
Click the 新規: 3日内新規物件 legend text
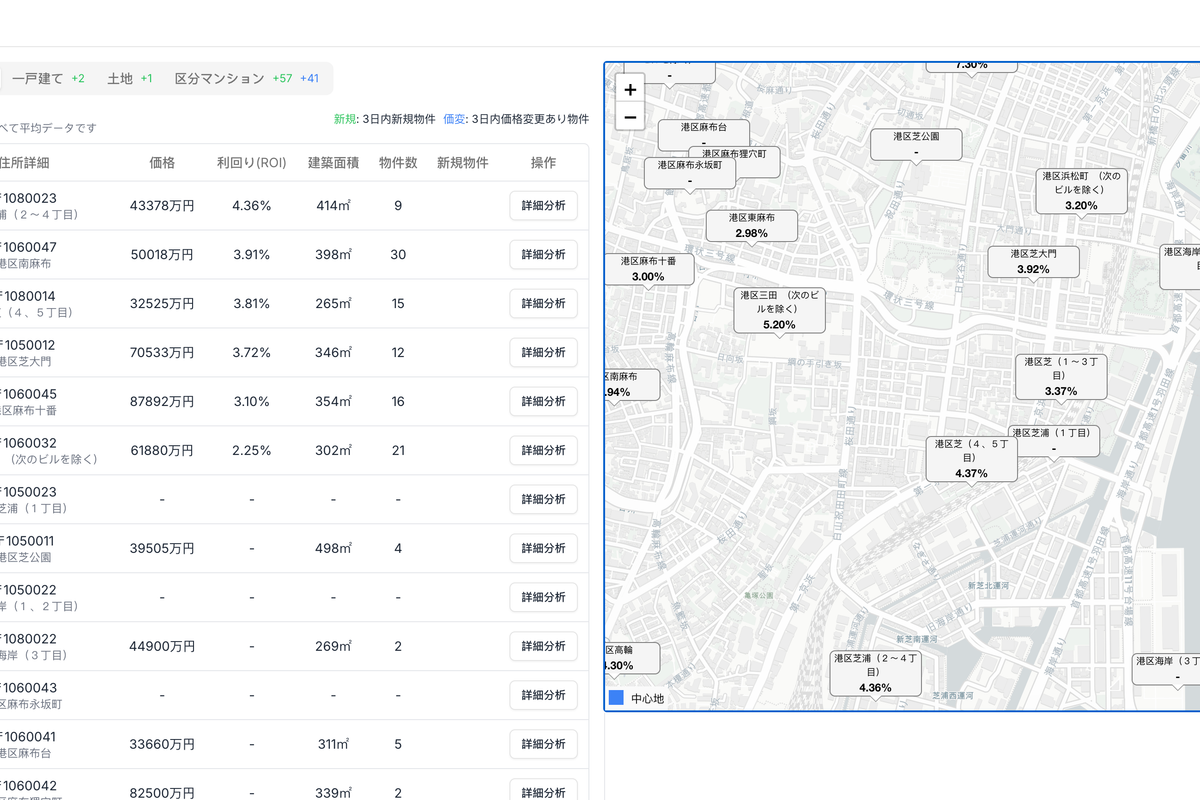384,118
